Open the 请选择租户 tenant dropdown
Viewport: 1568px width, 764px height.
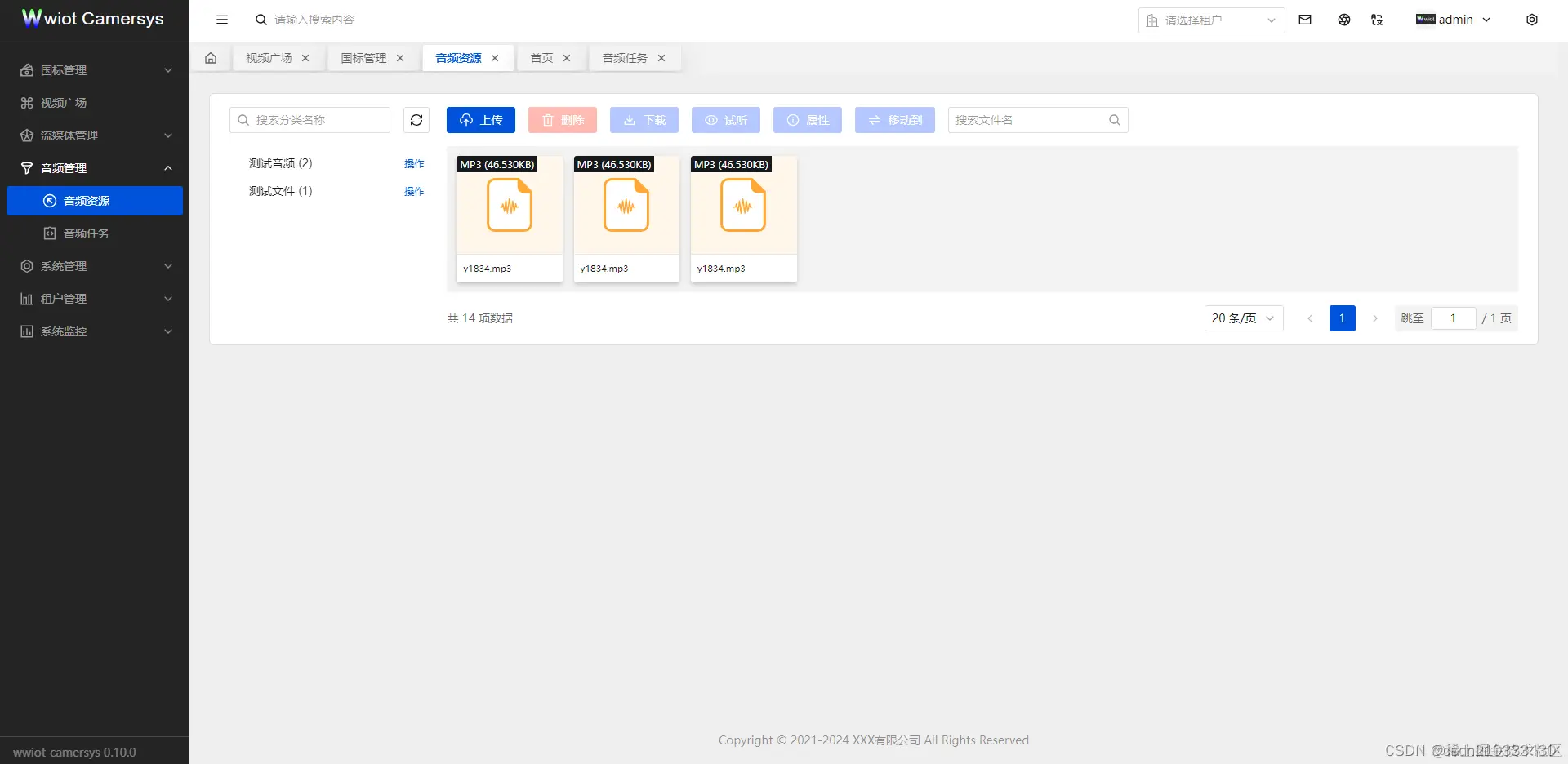1211,20
